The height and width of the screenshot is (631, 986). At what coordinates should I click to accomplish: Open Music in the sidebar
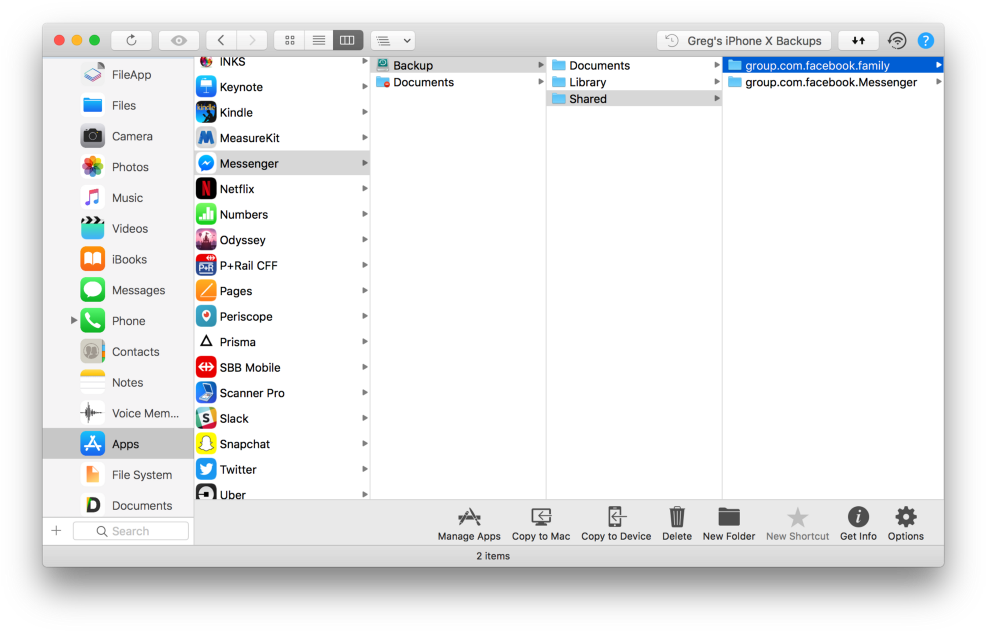pos(118,198)
